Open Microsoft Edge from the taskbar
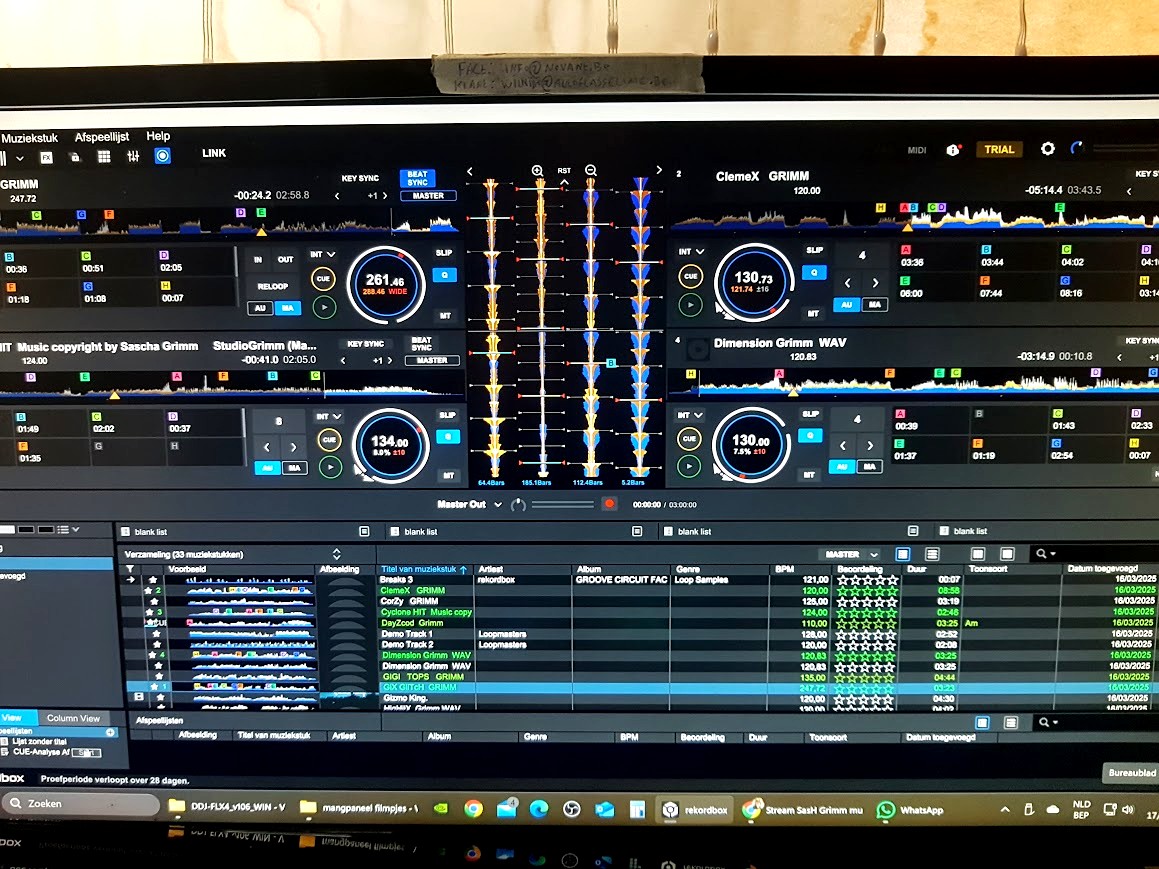 539,809
